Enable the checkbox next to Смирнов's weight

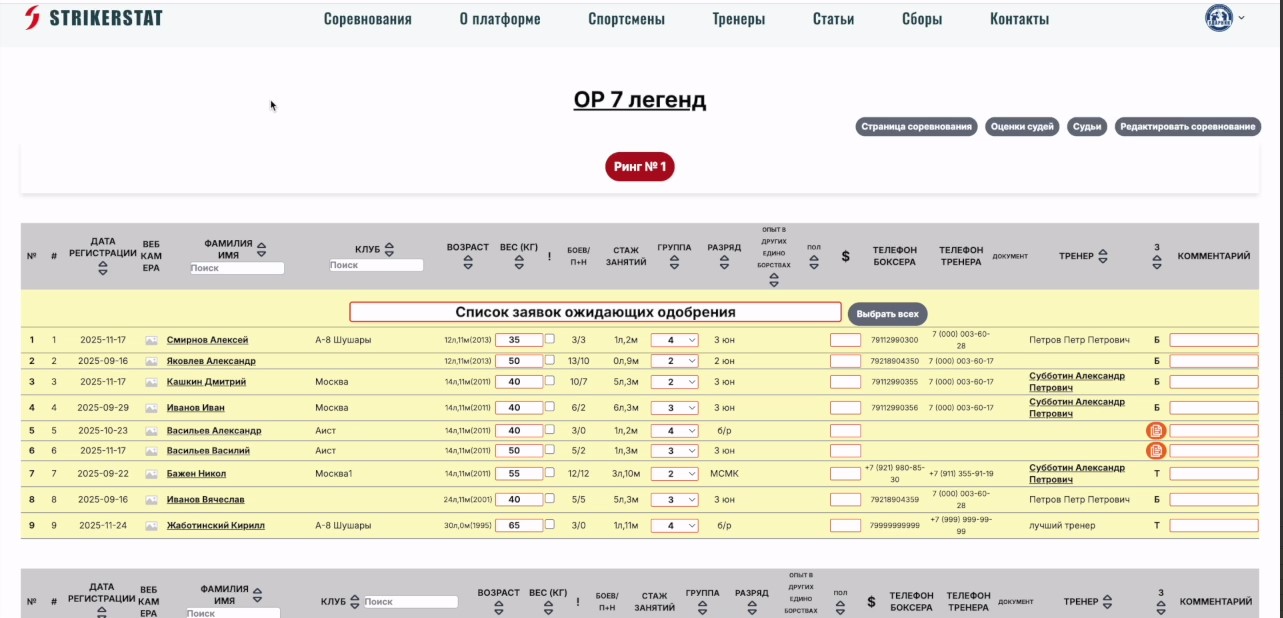click(551, 339)
